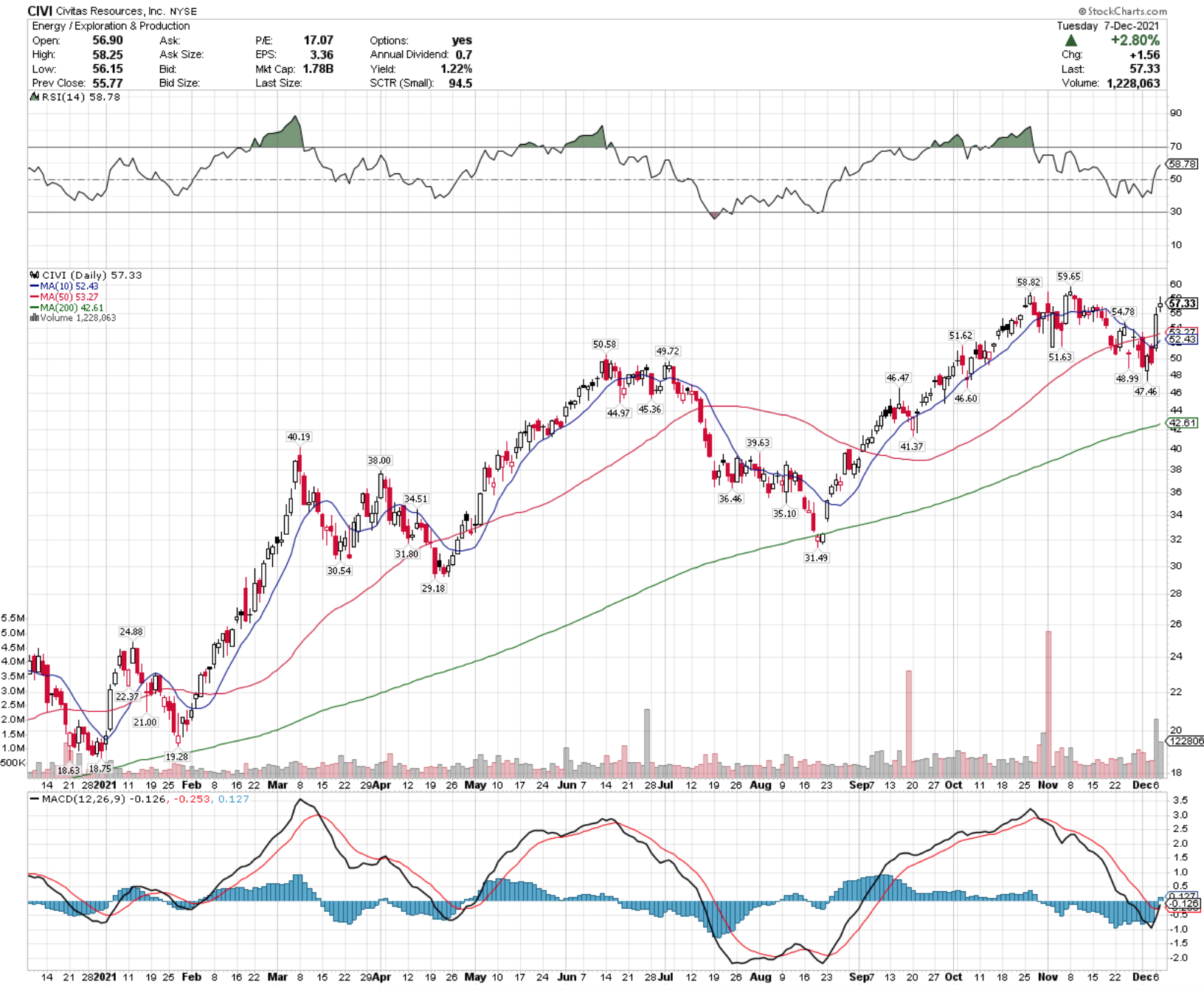Click the 47.46 December low label
Screen dimensions: 1204x990
(1146, 392)
